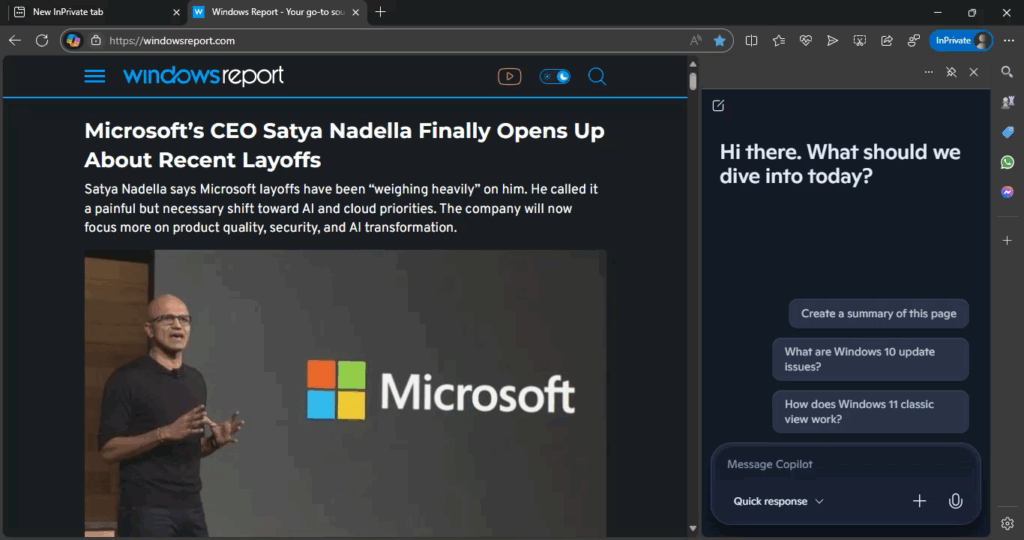The image size is (1024, 540).
Task: Open the Windows Report search icon
Action: [597, 76]
